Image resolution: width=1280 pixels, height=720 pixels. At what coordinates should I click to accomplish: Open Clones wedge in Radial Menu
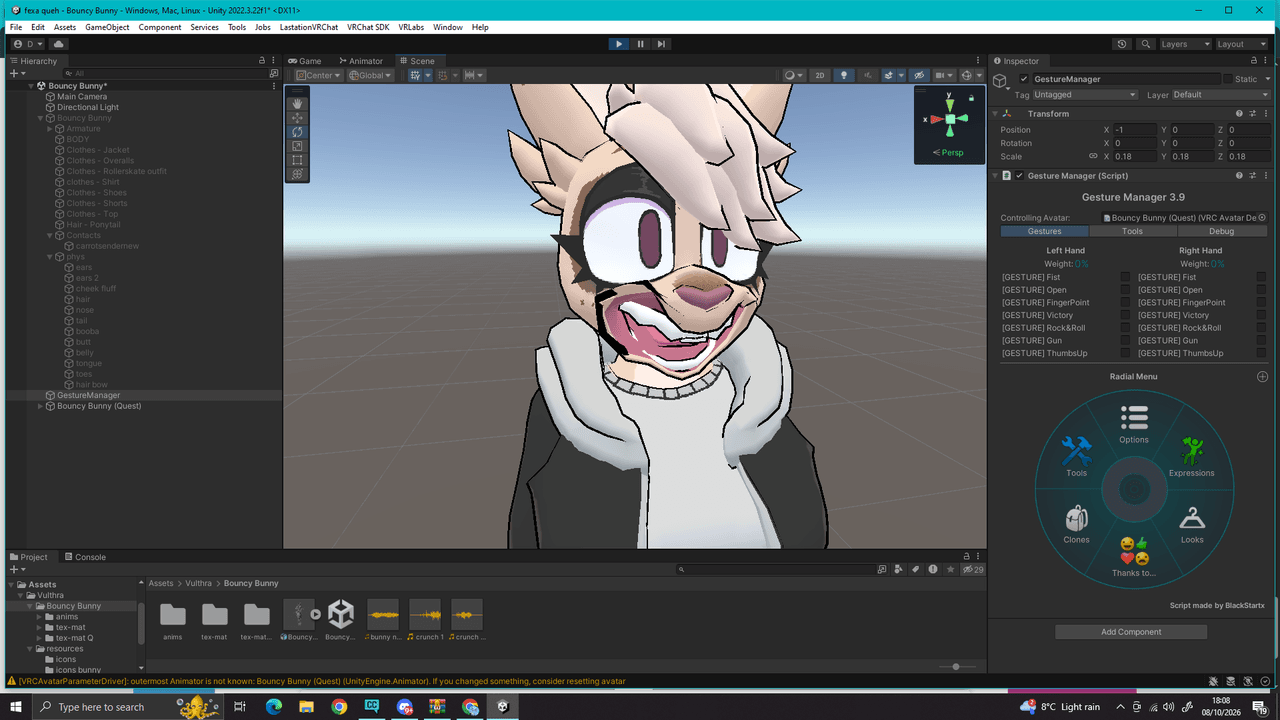pyautogui.click(x=1076, y=524)
